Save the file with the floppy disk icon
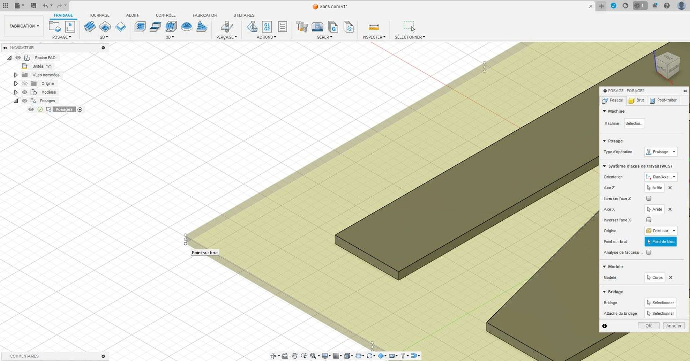The image size is (690, 361). click(33, 6)
